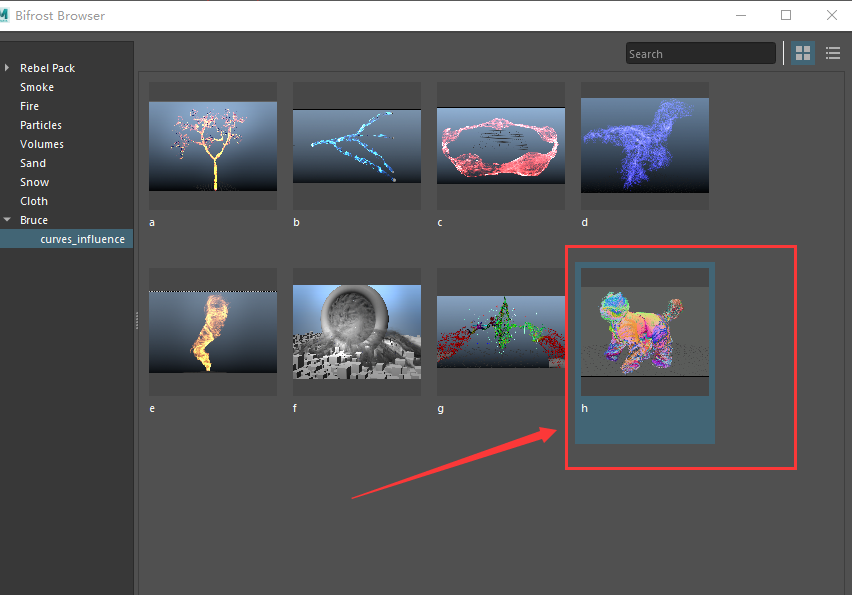This screenshot has width=852, height=595.
Task: Select thumbnail f showing the smoke crater
Action: pyautogui.click(x=356, y=329)
